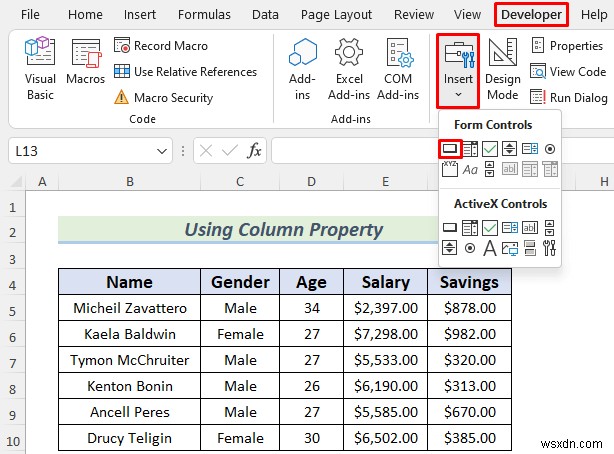This screenshot has height=454, width=614.
Task: Select the Age cell '34'
Action: pyautogui.click(x=311, y=307)
